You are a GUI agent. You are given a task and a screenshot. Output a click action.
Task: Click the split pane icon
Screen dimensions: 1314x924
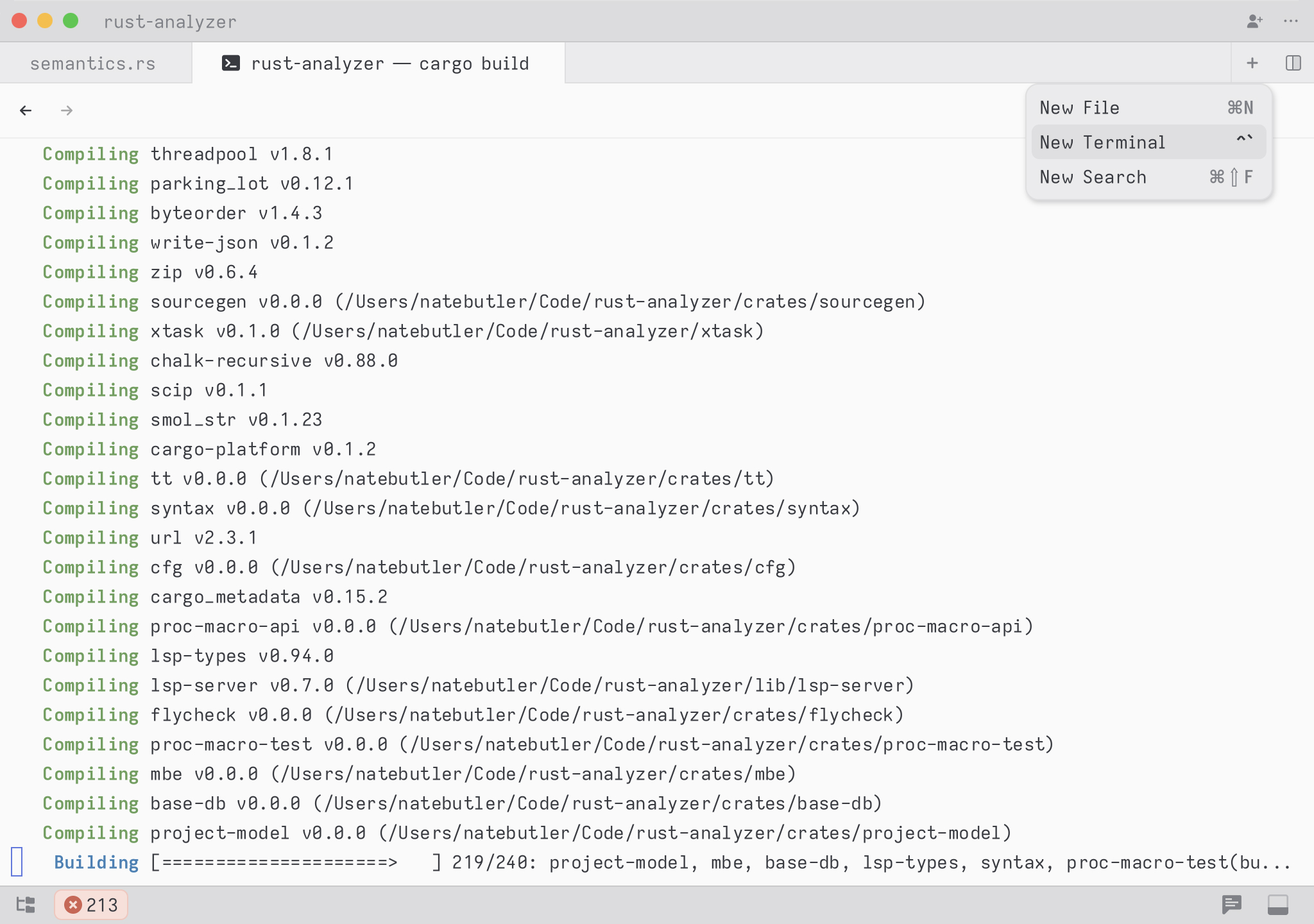click(x=1293, y=63)
